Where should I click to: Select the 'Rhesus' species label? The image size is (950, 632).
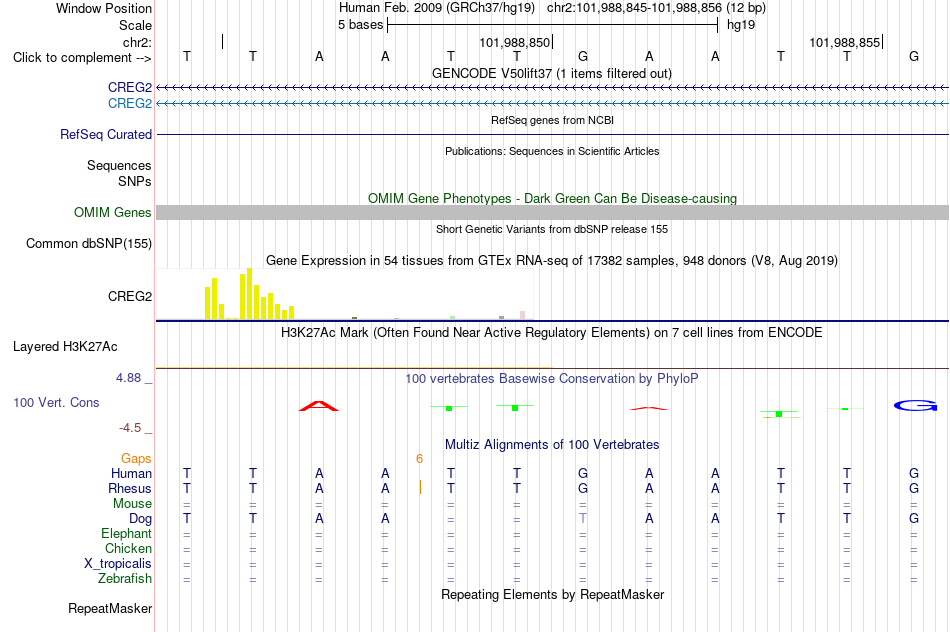(130, 488)
